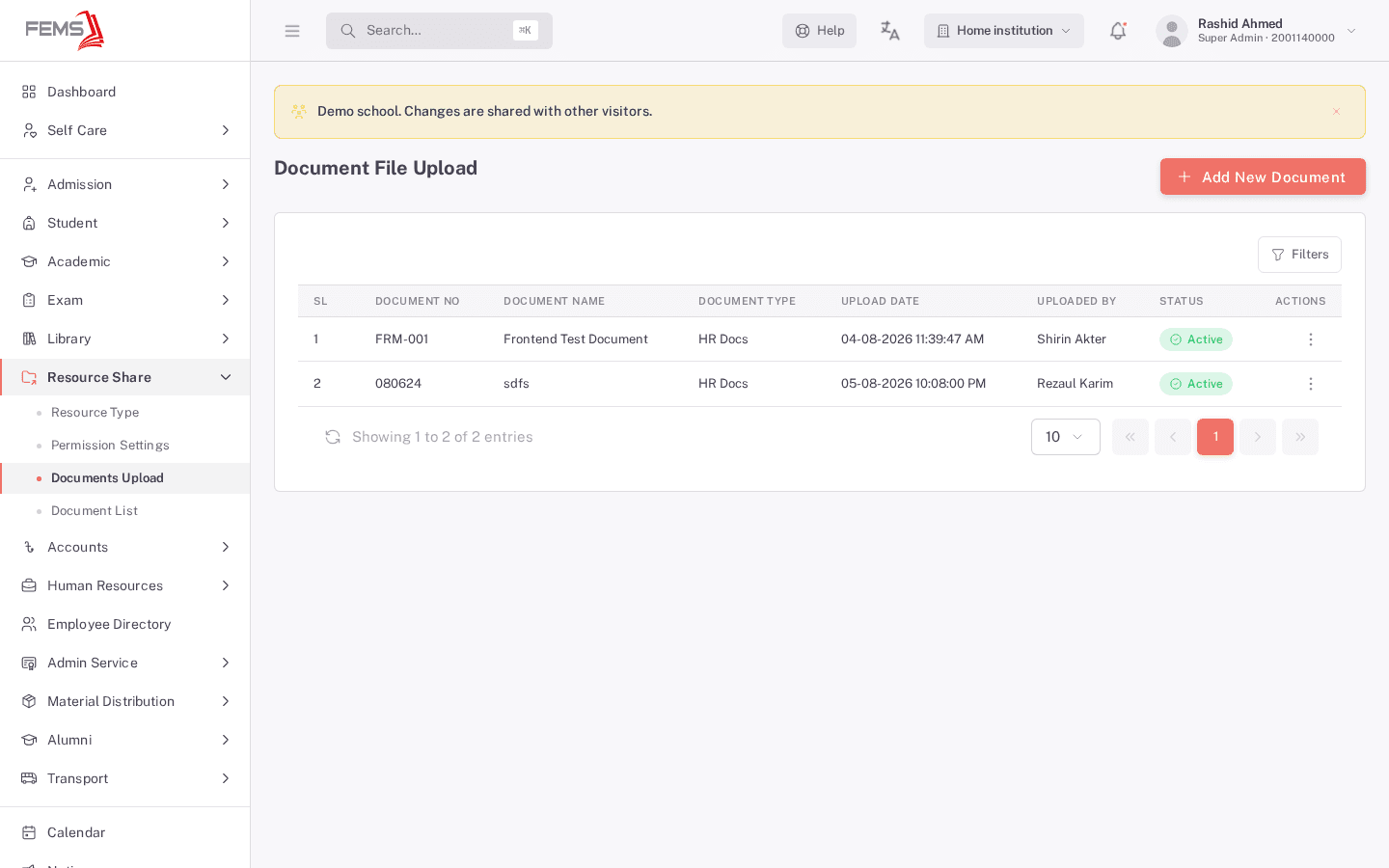Expand the Admission menu

[x=125, y=184]
